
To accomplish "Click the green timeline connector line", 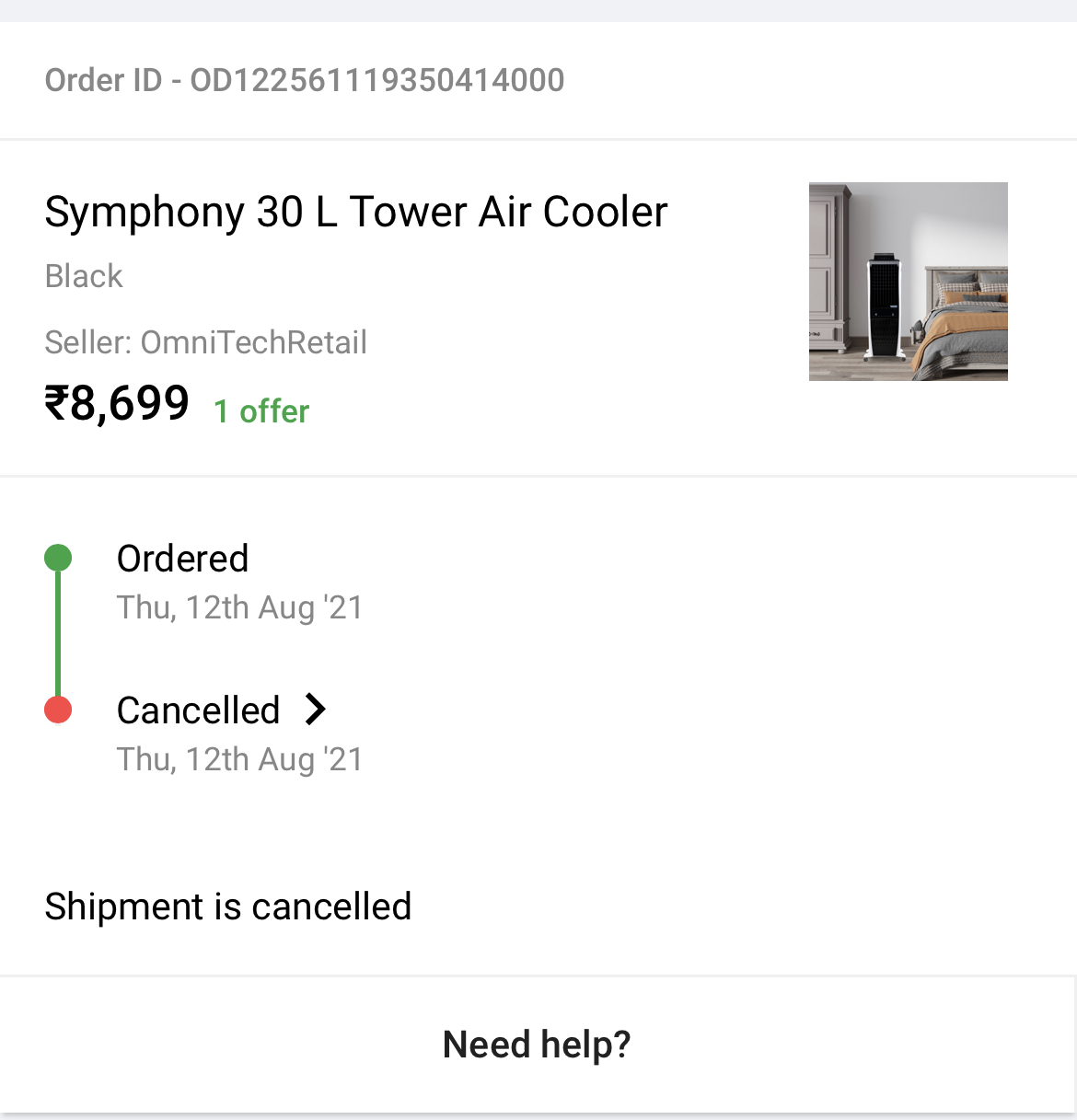I will [58, 633].
